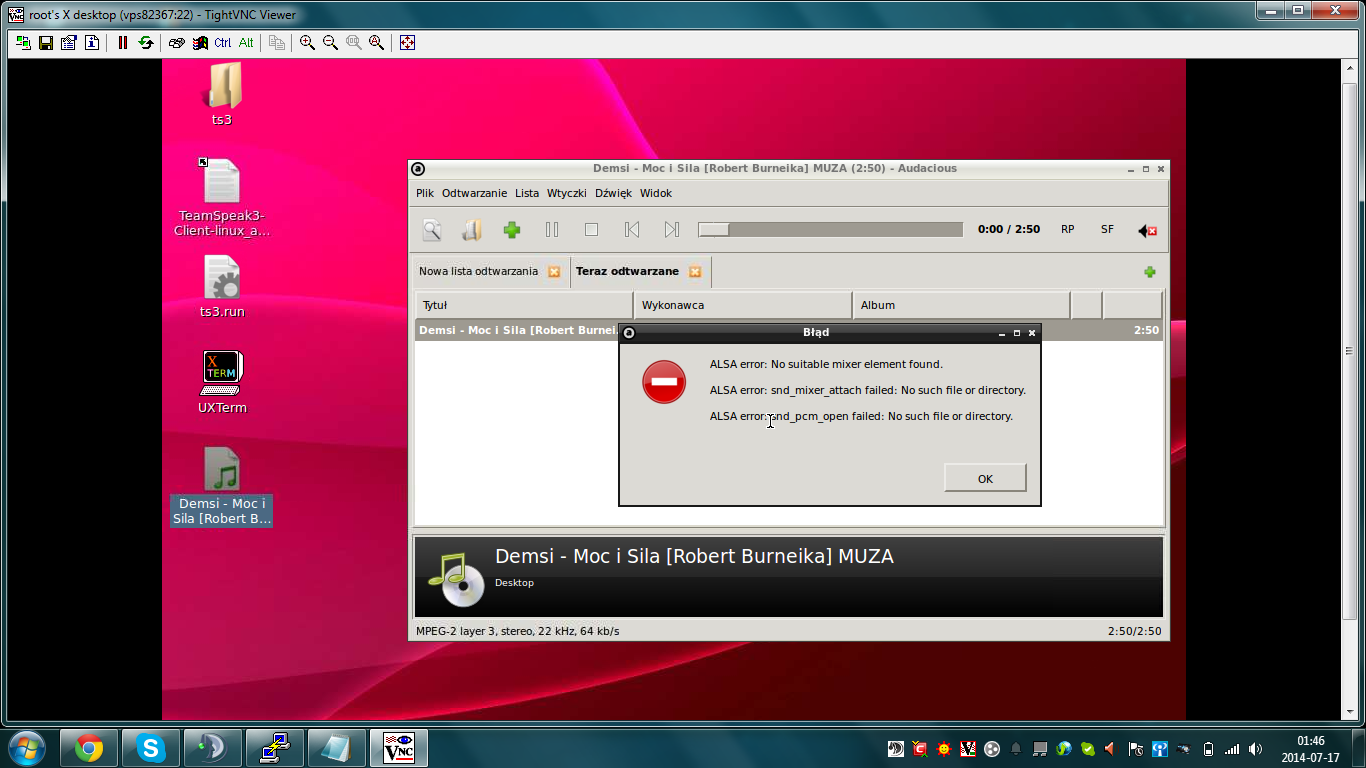Toggle the SF shuffle button
Viewport: 1366px width, 768px height.
pos(1107,230)
